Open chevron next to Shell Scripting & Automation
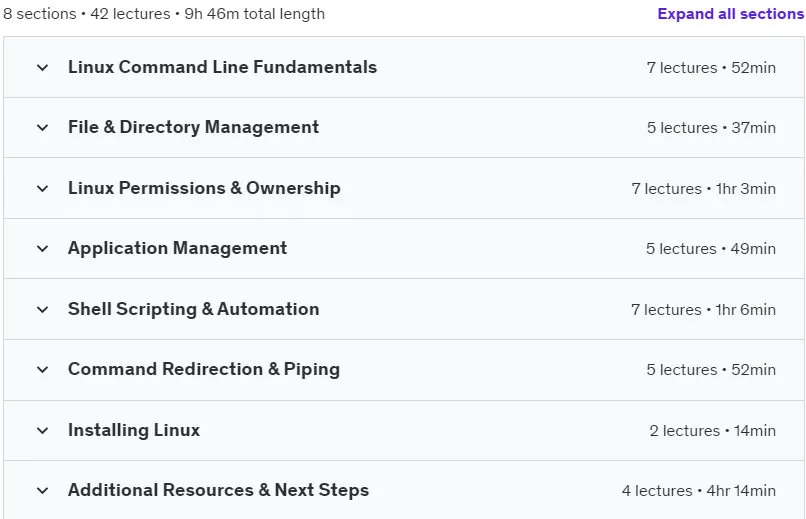The image size is (806, 519). click(43, 309)
